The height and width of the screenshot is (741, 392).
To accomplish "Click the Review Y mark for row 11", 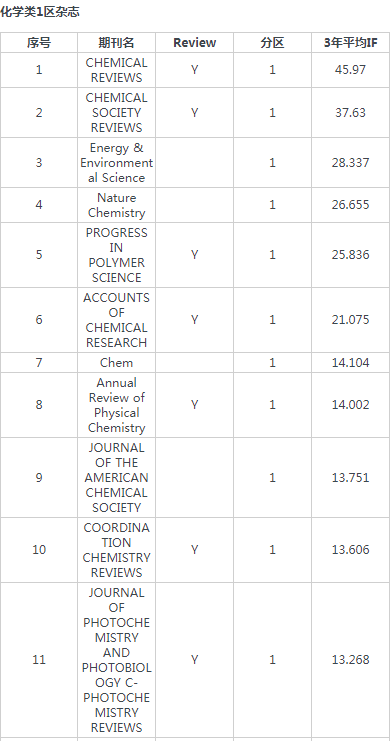I will coord(194,659).
